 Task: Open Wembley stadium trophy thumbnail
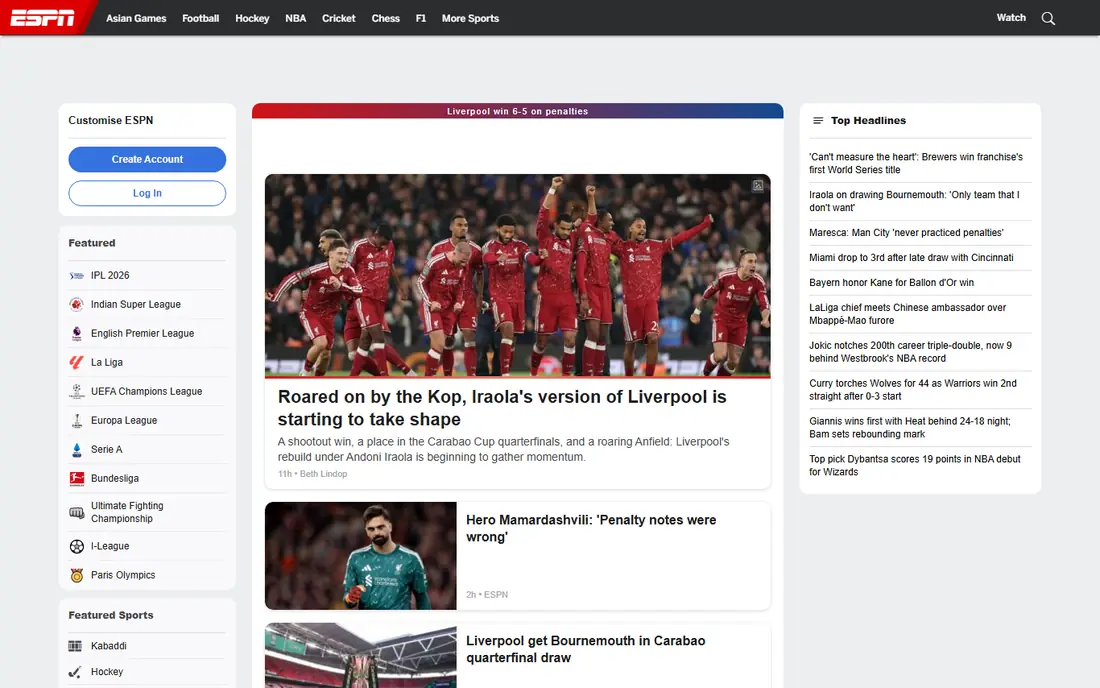coord(361,655)
